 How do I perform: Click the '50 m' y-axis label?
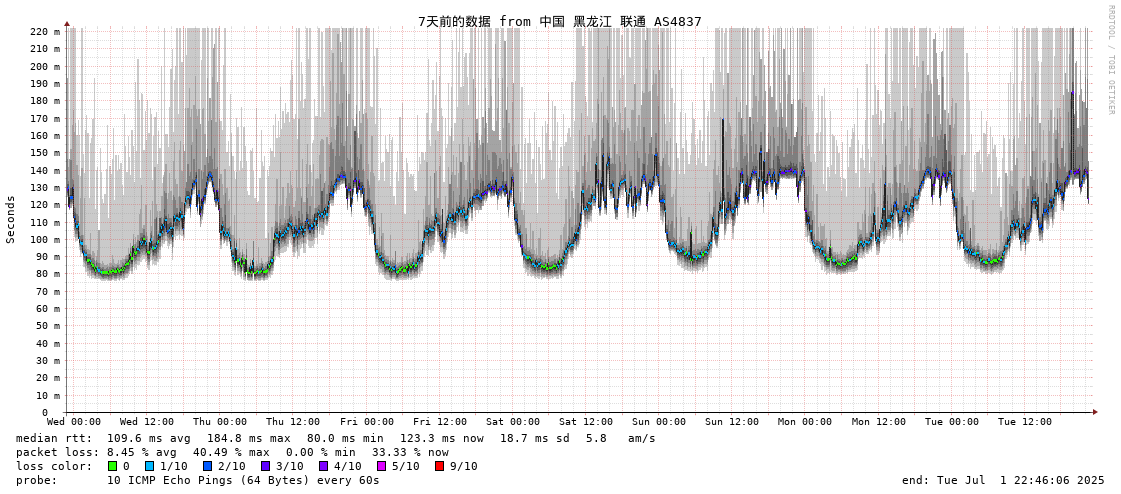[x=49, y=326]
